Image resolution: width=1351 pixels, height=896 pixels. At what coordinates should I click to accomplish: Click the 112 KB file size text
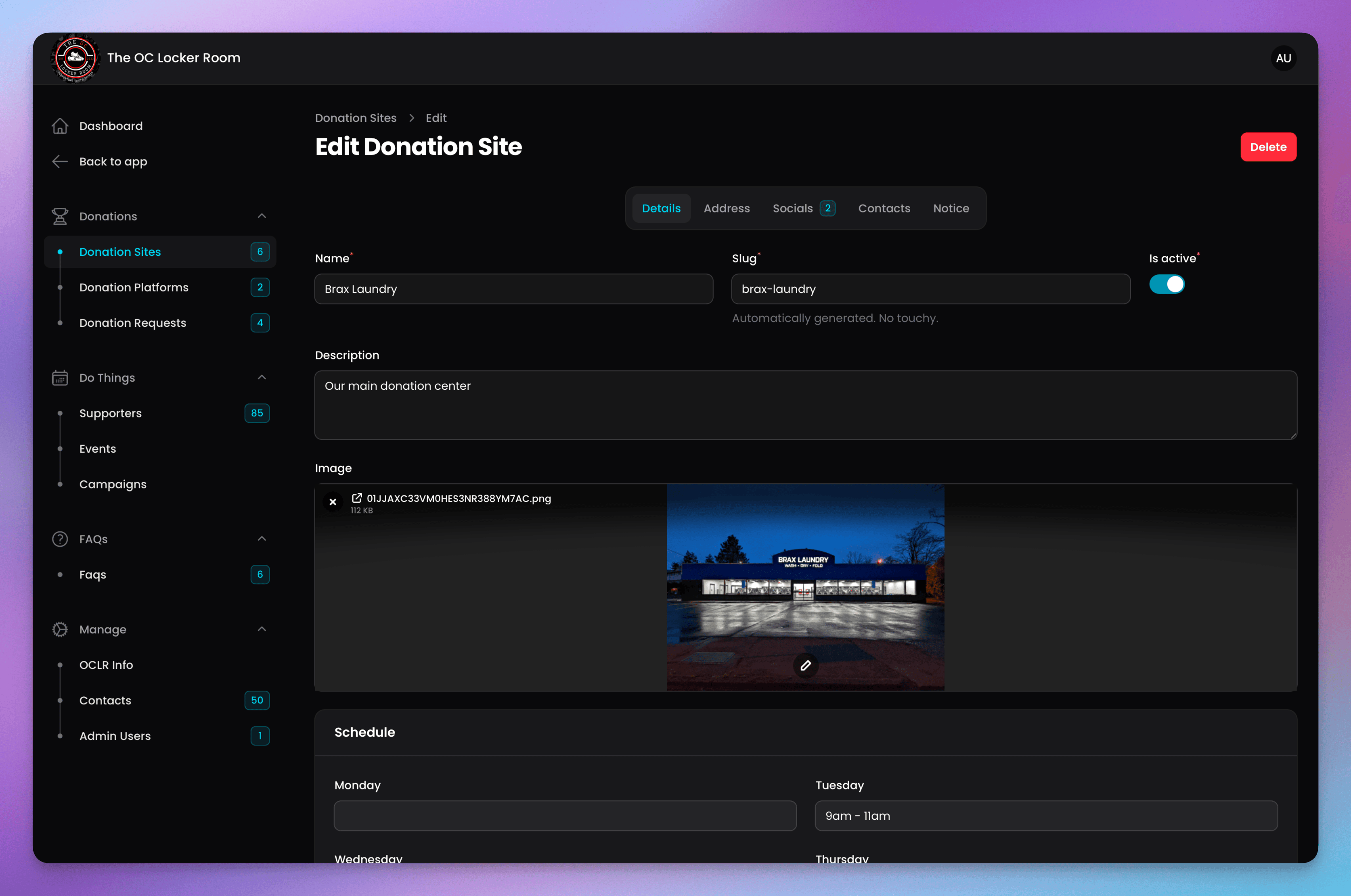361,510
